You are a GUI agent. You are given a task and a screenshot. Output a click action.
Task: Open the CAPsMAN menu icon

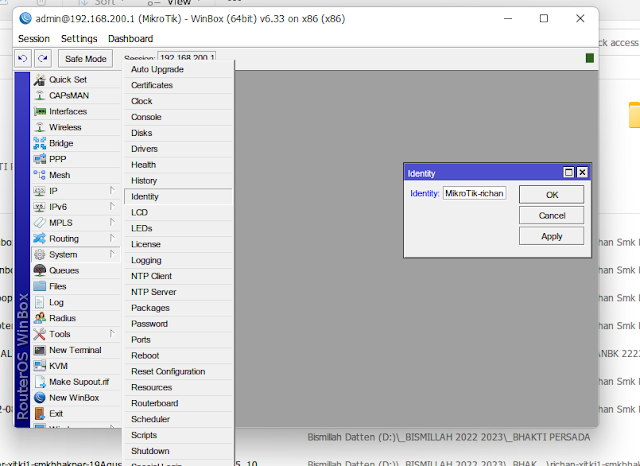(x=40, y=95)
